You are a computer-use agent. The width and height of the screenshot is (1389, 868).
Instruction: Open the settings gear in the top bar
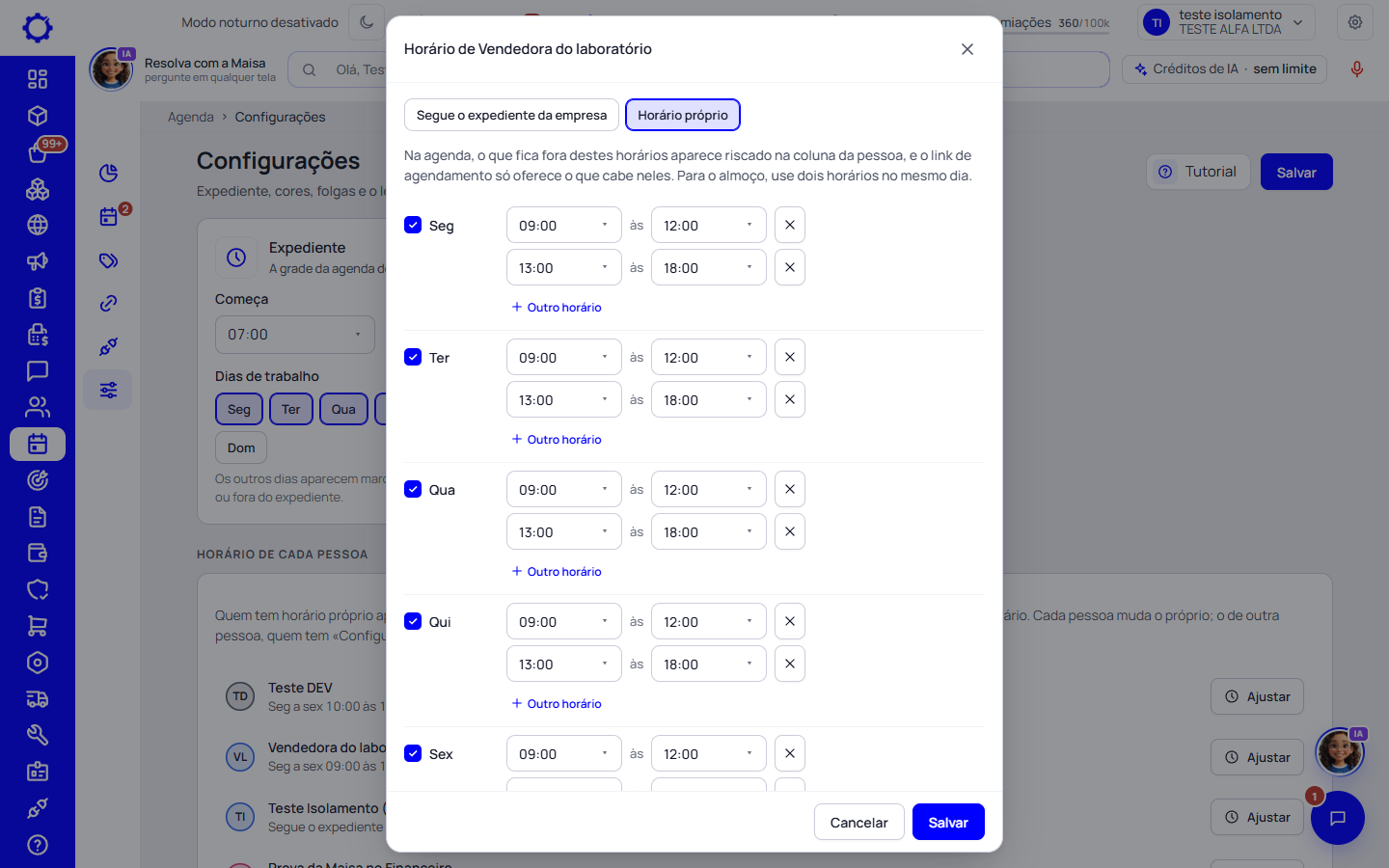point(1355,22)
